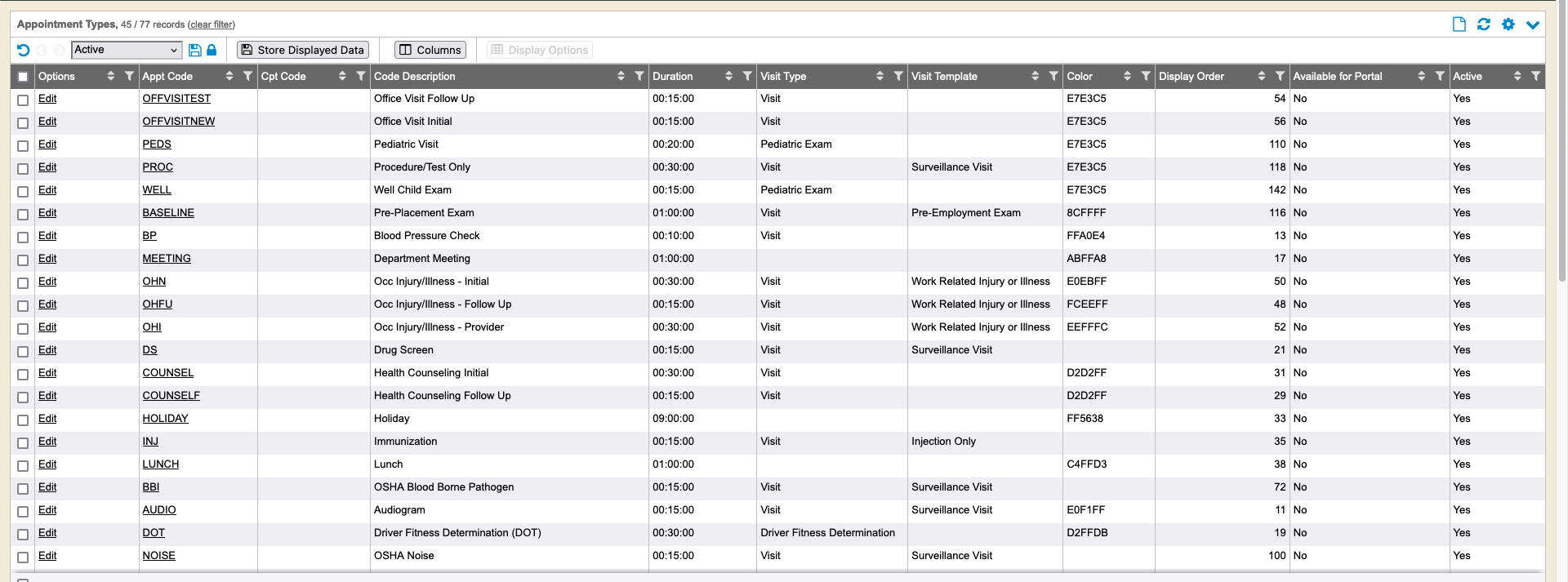Sort by Duration column arrows
Screen dimensions: 1568x582
(728, 76)
